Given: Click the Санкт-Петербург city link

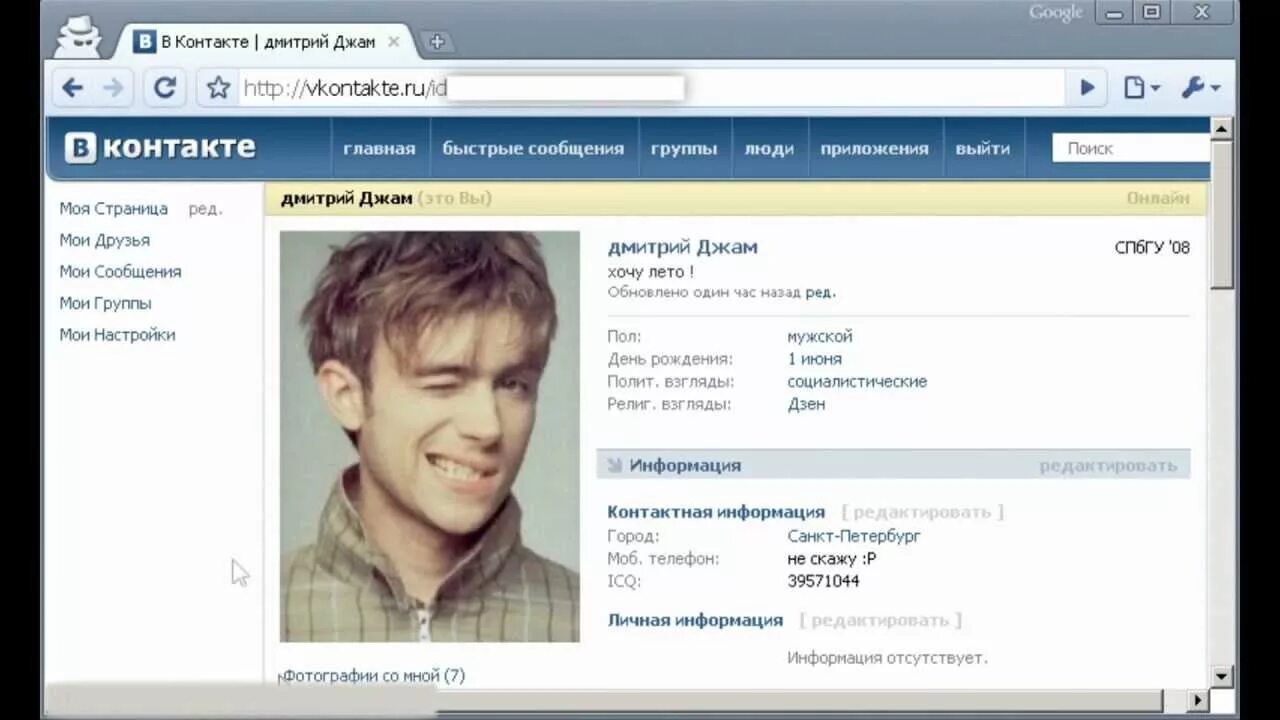Looking at the screenshot, I should (x=854, y=536).
